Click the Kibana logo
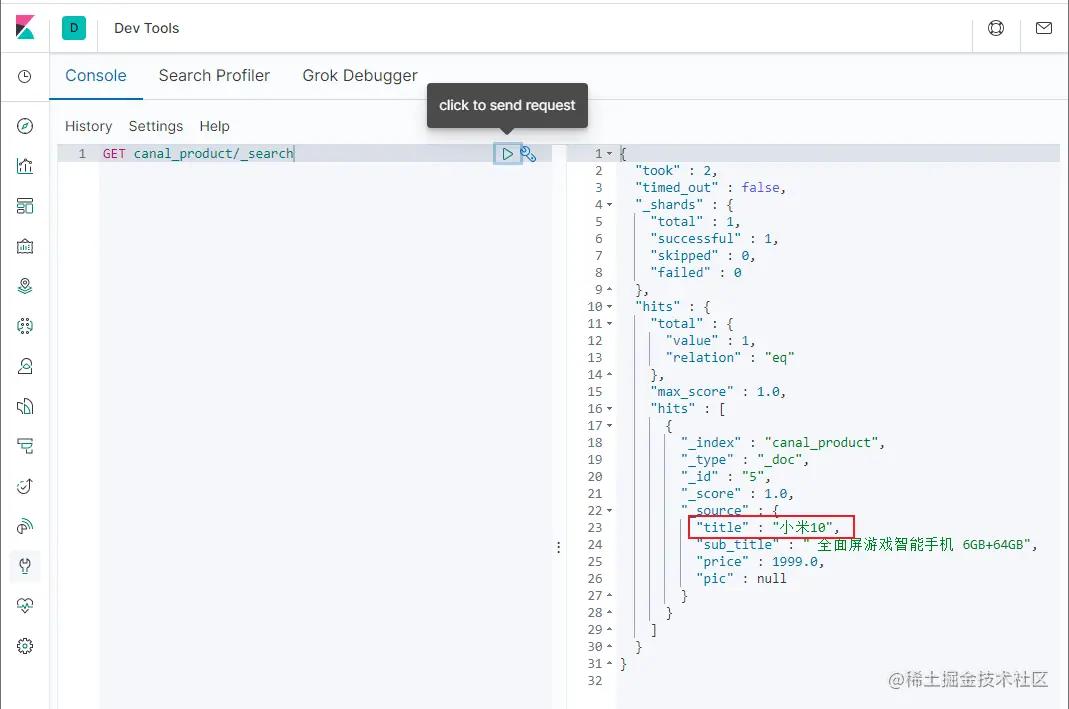The width and height of the screenshot is (1069, 709). tap(25, 28)
